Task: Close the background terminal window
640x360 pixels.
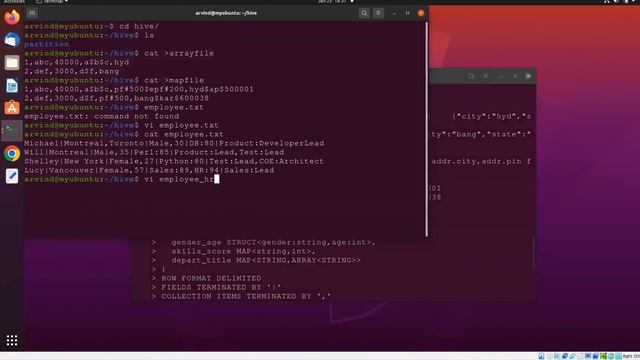Action: tap(529, 76)
